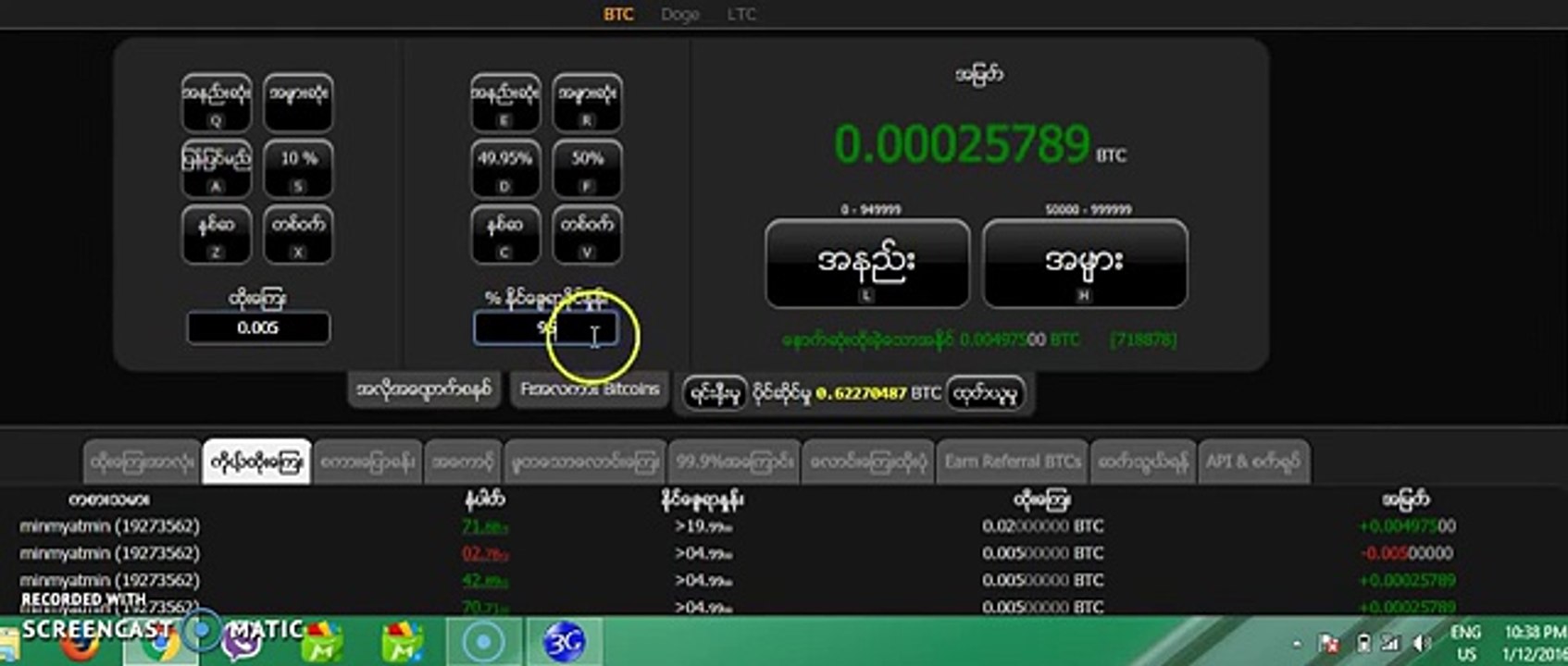
Task: Open Firefox from the taskbar
Action: [81, 644]
